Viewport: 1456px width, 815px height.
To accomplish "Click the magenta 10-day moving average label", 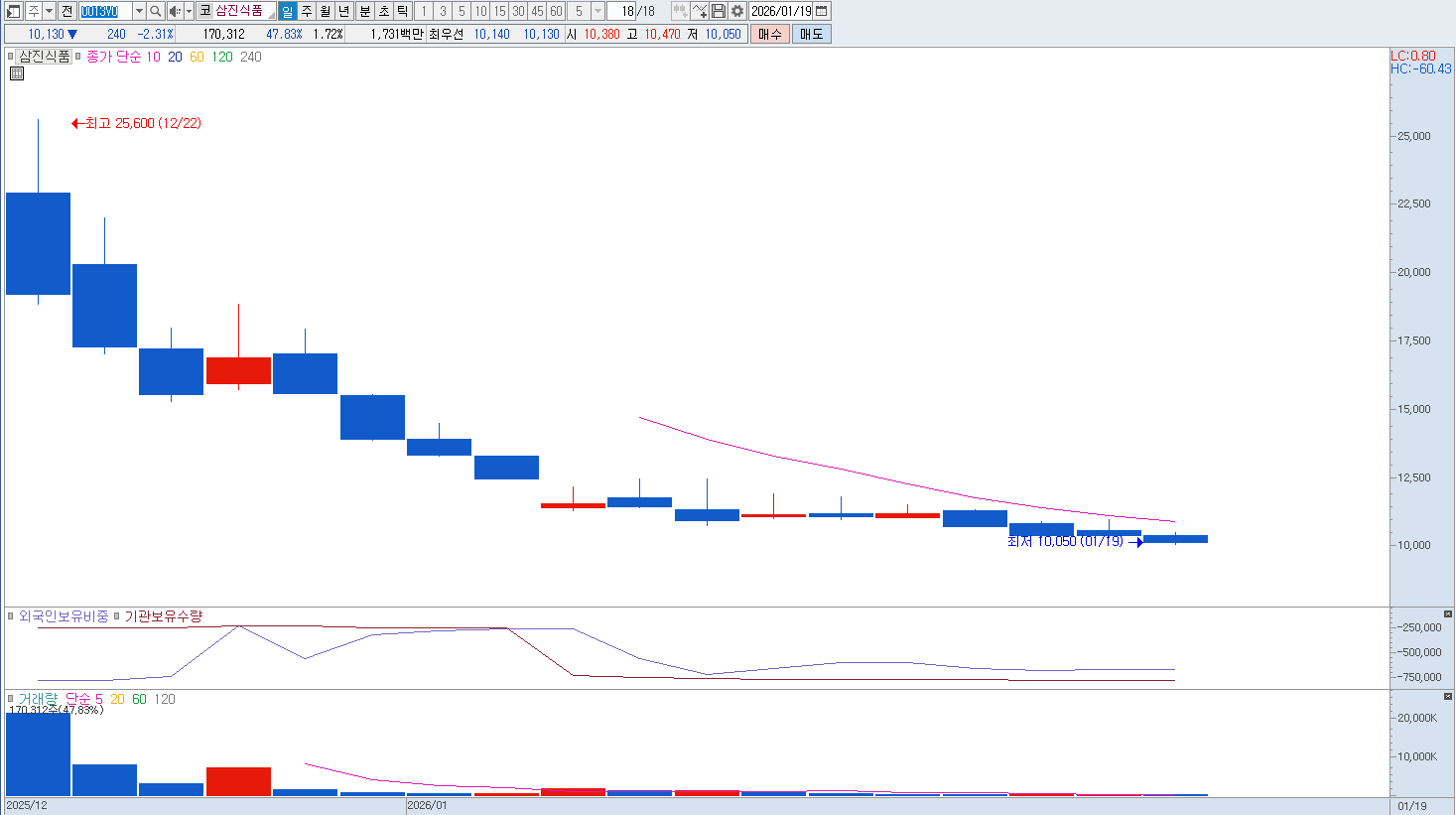I will click(x=153, y=57).
